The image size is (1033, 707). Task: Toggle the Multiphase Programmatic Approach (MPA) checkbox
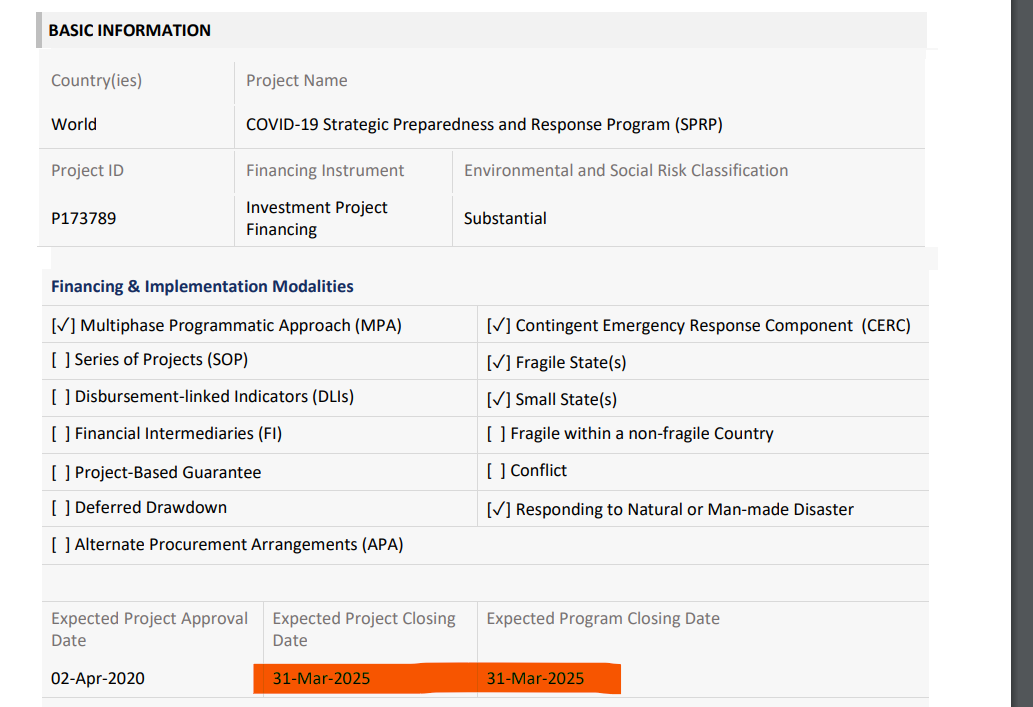[x=63, y=325]
